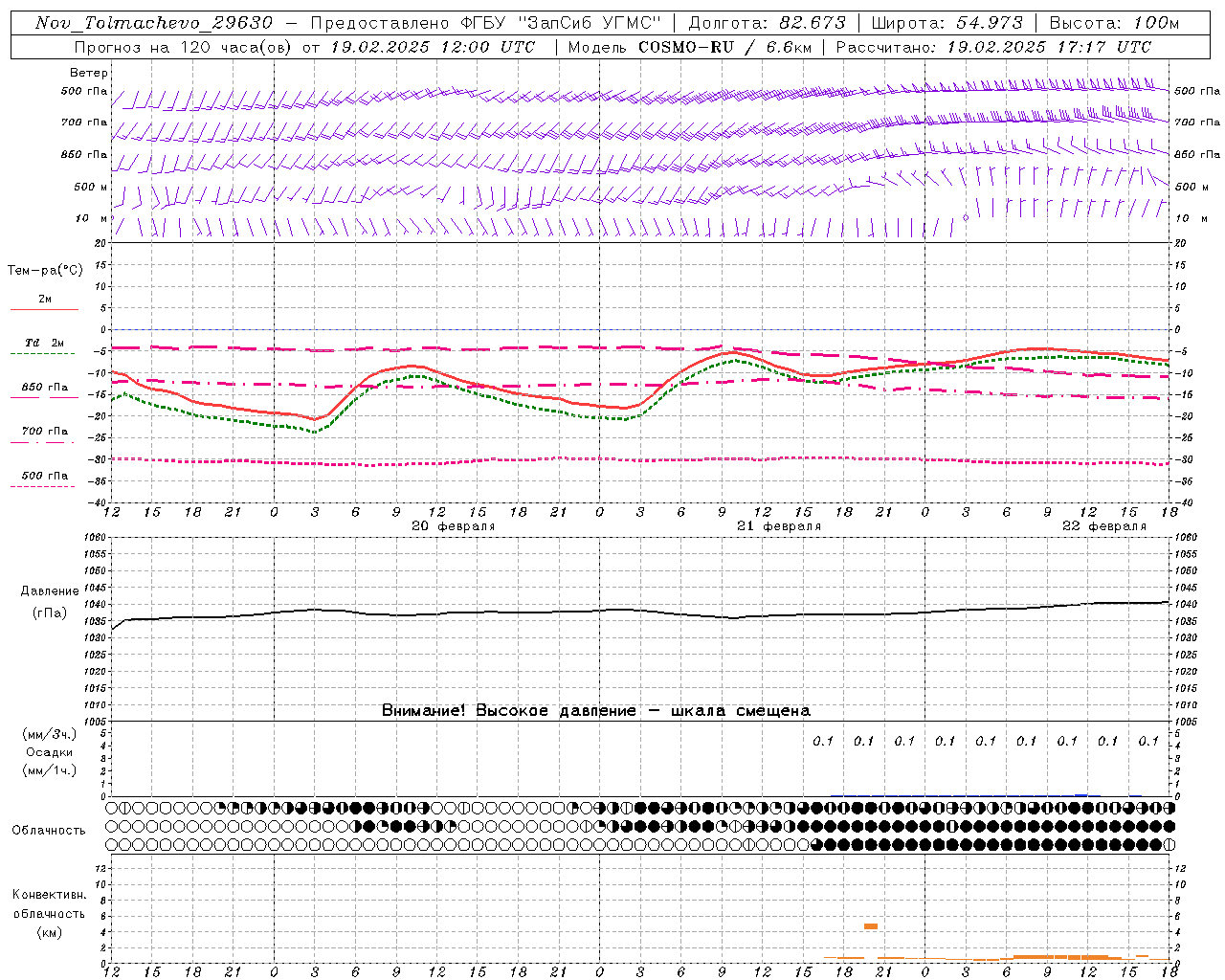Image resolution: width=1225 pixels, height=980 pixels.
Task: Select forecast start text 19.02.2025 12:00 UTC
Action: click(433, 47)
